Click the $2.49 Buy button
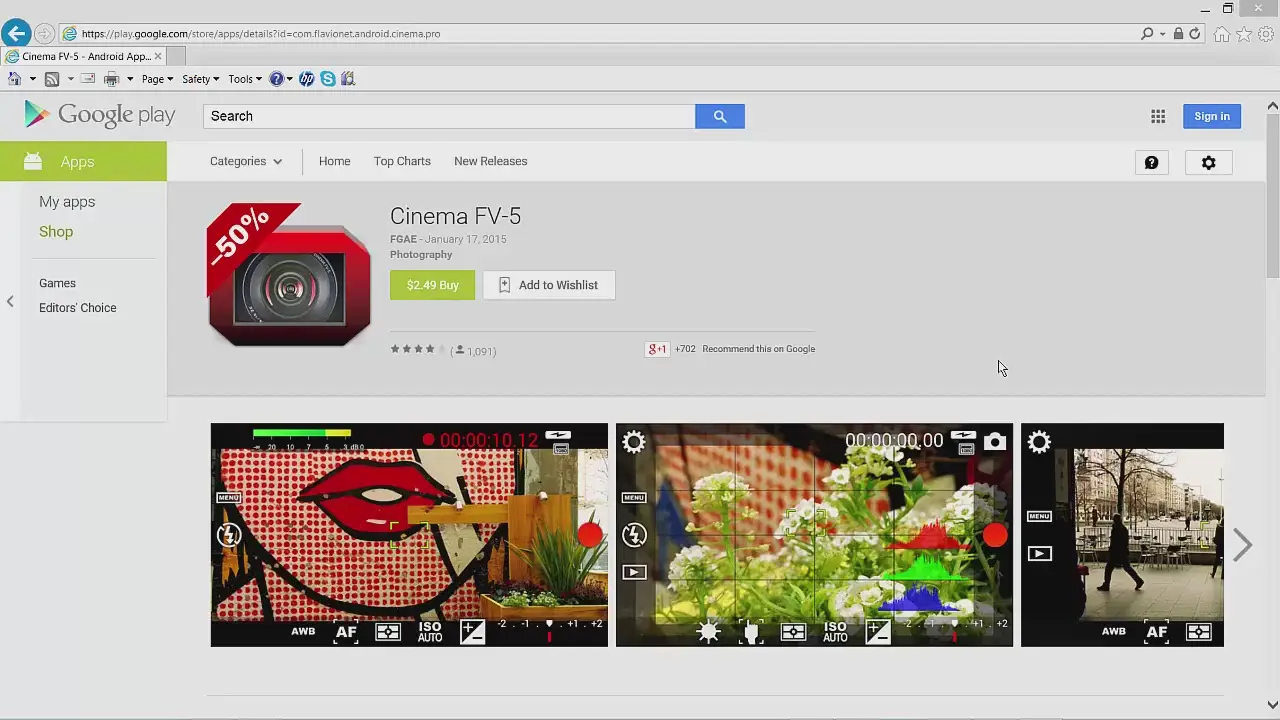Viewport: 1280px width, 720px height. coord(432,285)
